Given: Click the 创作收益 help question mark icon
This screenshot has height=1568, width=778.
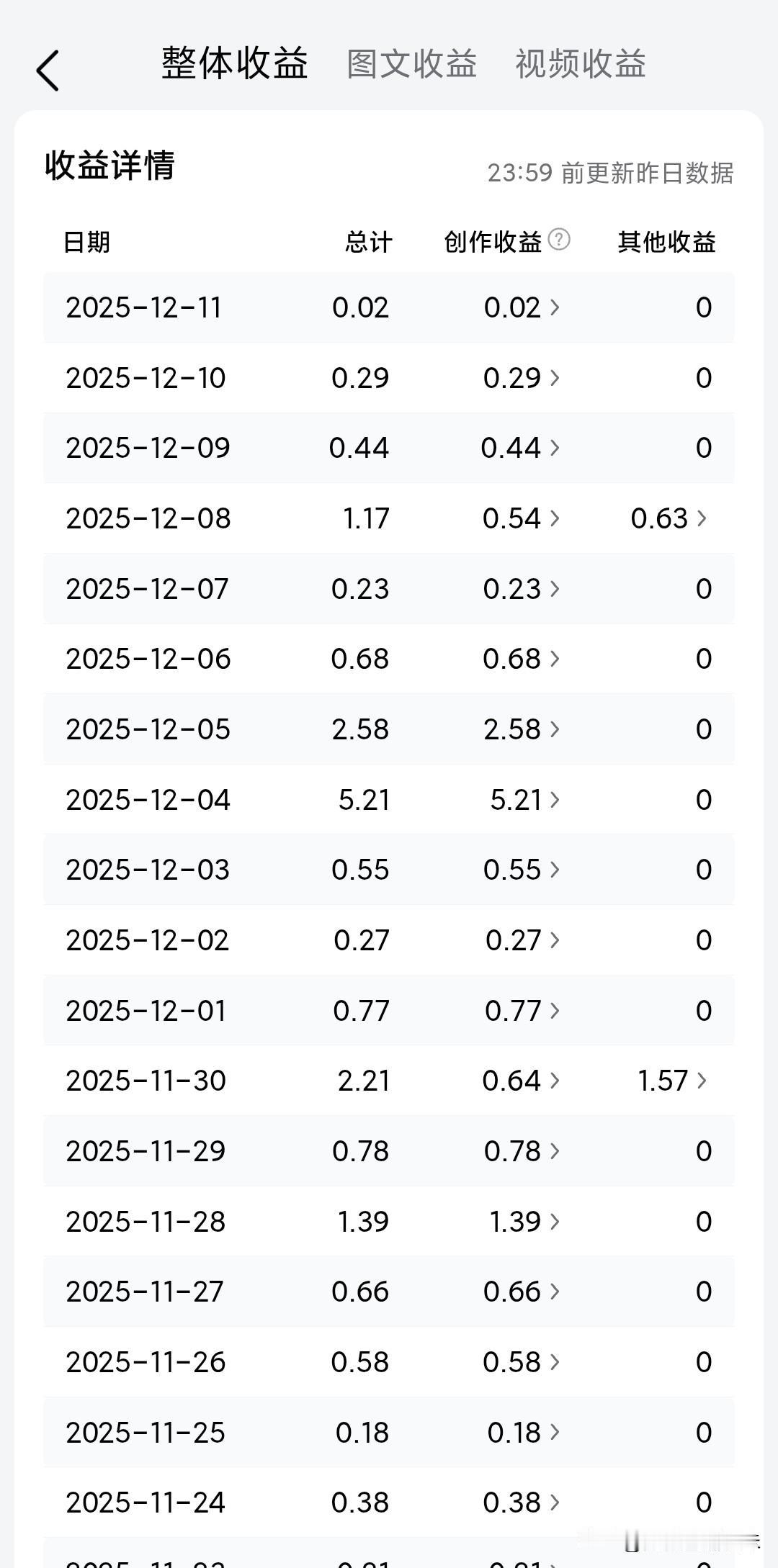Looking at the screenshot, I should (559, 240).
